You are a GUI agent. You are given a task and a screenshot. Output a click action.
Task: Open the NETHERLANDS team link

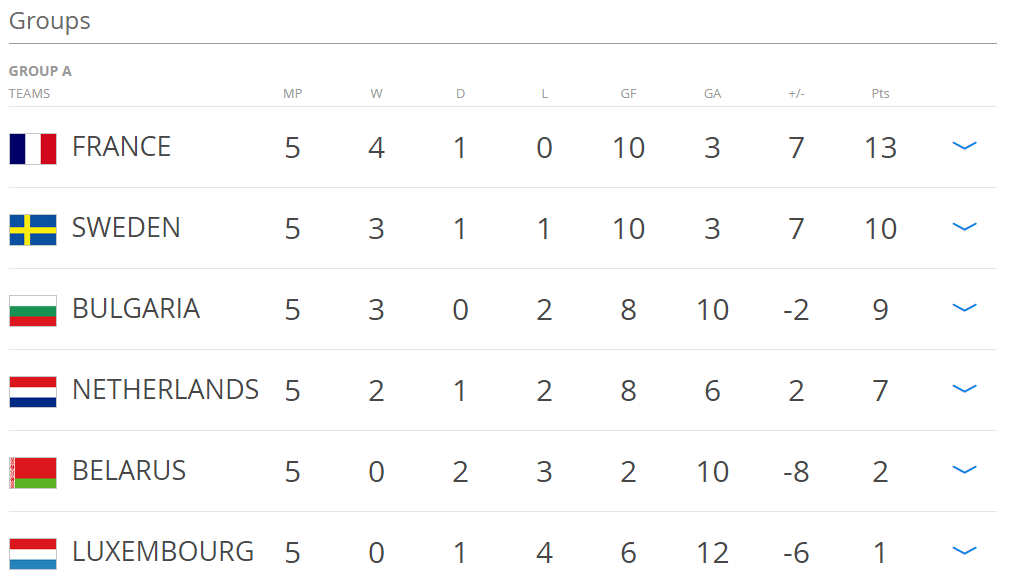(165, 390)
